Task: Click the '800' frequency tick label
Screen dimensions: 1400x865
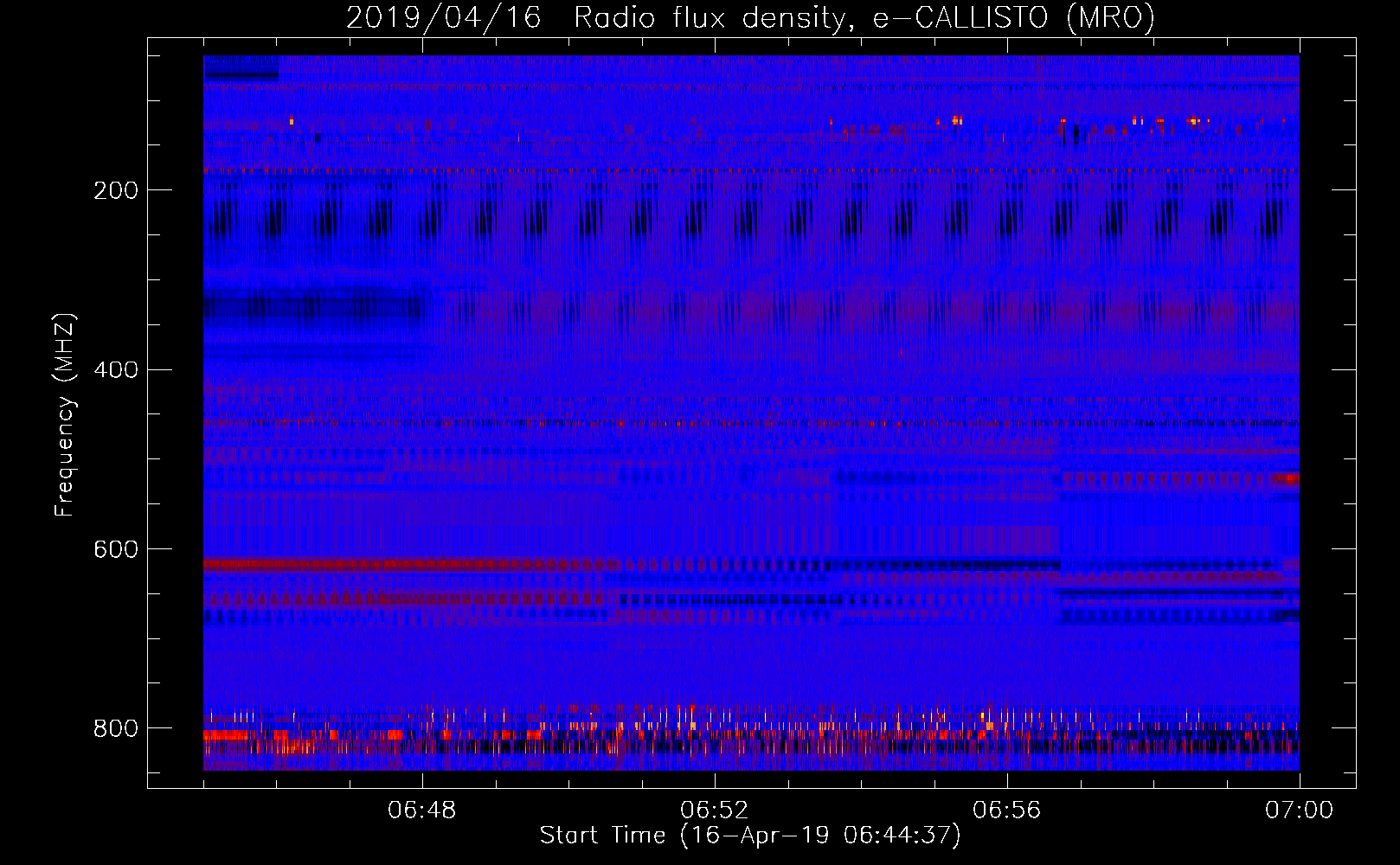Action: [116, 728]
